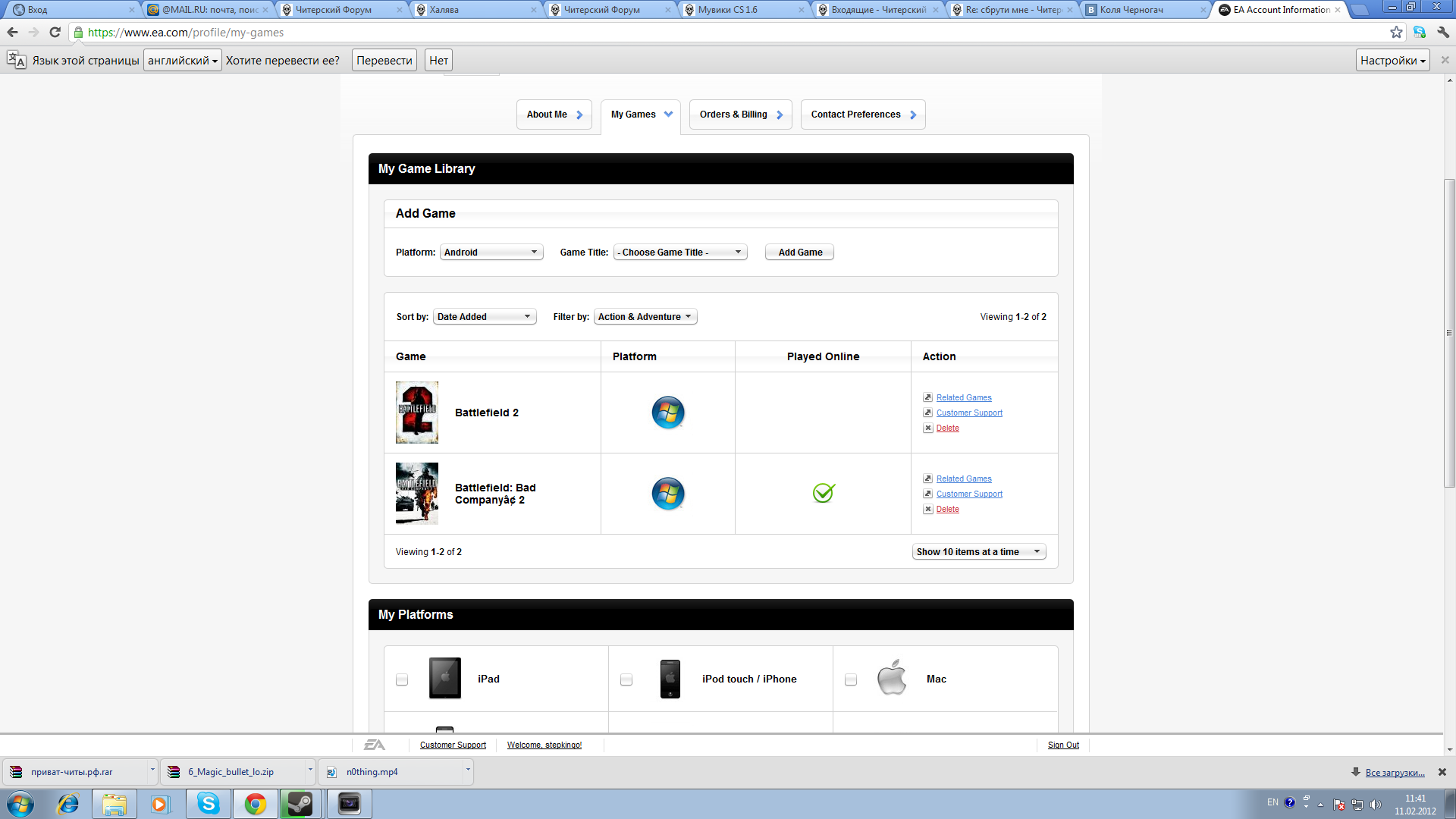Check the iPod touch / iPhone checkbox
Viewport: 1456px width, 819px height.
626,680
